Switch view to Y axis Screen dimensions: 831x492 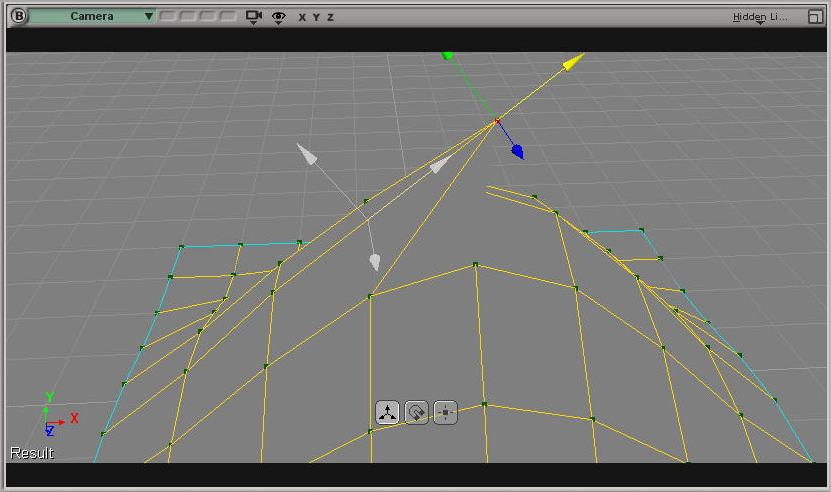click(316, 17)
